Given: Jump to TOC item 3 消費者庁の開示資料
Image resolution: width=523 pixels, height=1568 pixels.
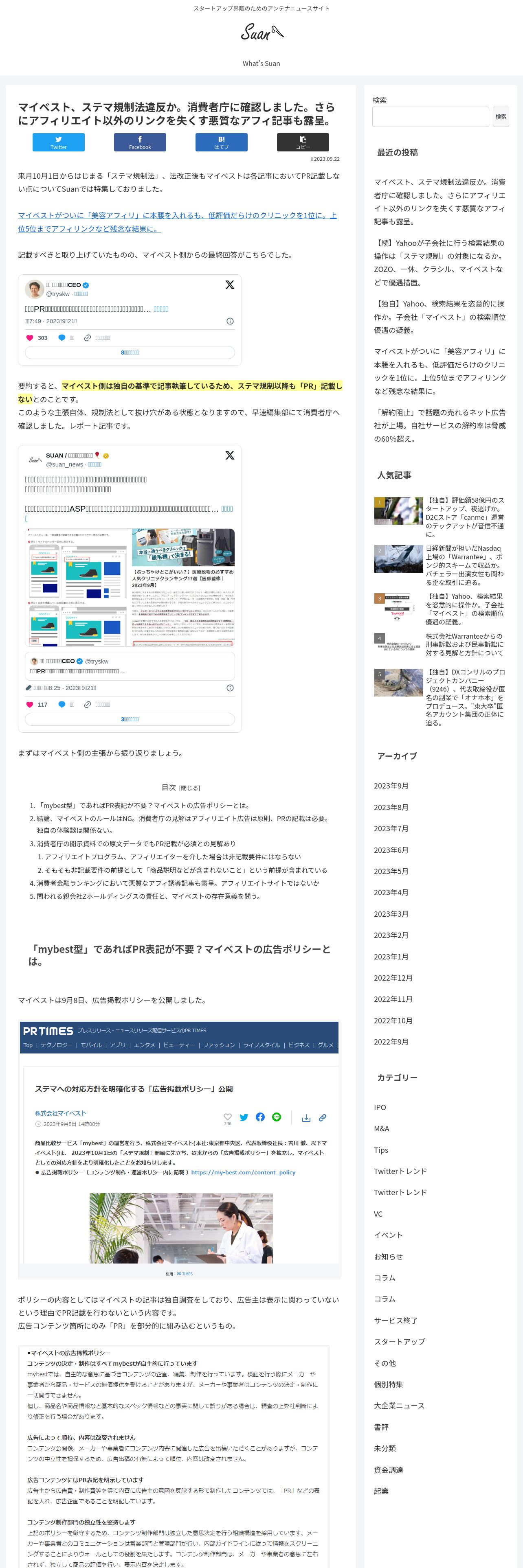Looking at the screenshot, I should click(136, 844).
